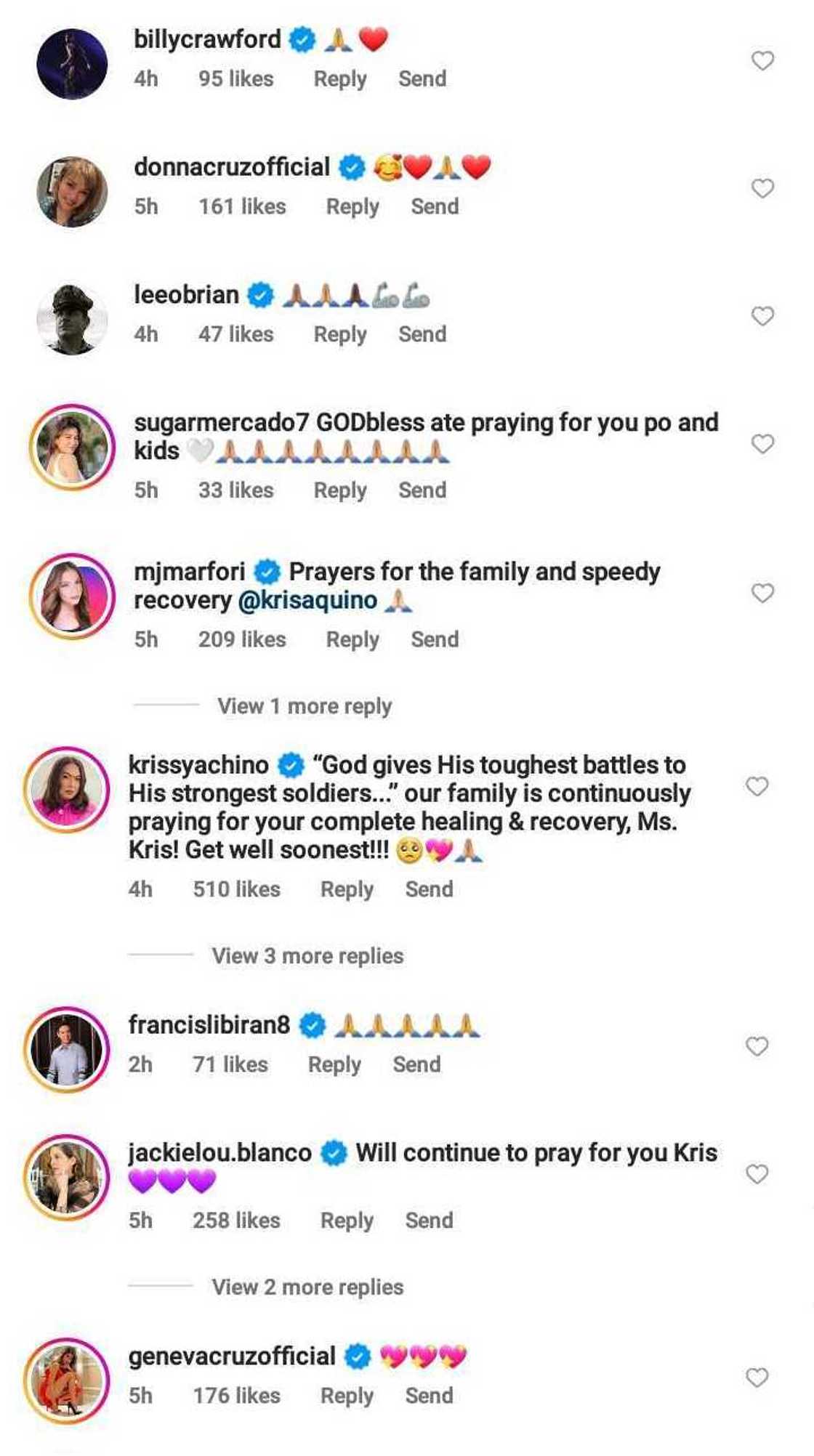This screenshot has width=814, height=1456.
Task: Tap heart icon beside sugarmercado7 comment
Action: [762, 444]
